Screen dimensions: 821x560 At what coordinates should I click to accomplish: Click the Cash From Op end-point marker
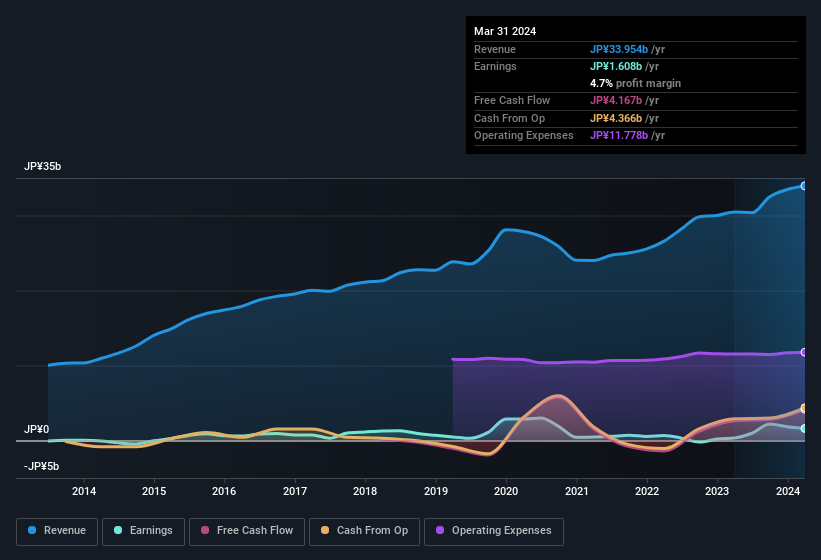coord(803,408)
